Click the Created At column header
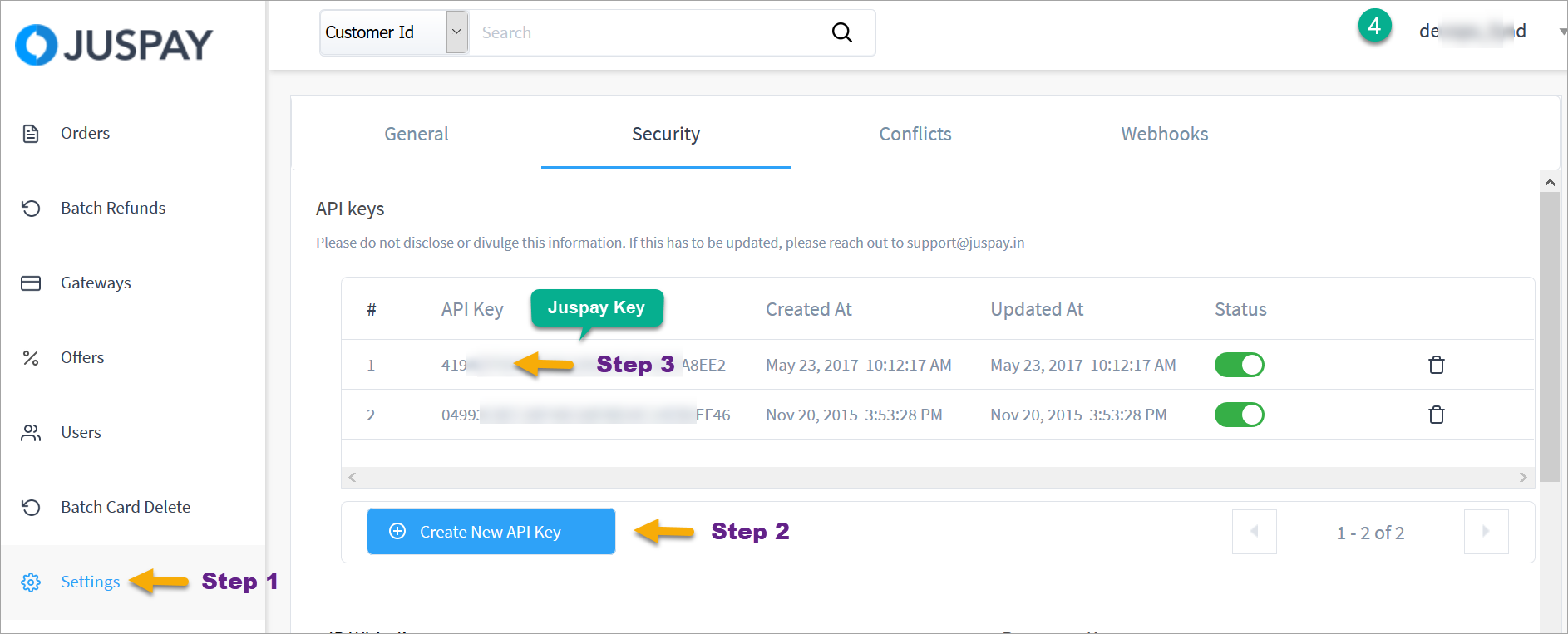This screenshot has width=1568, height=634. pyautogui.click(x=809, y=310)
